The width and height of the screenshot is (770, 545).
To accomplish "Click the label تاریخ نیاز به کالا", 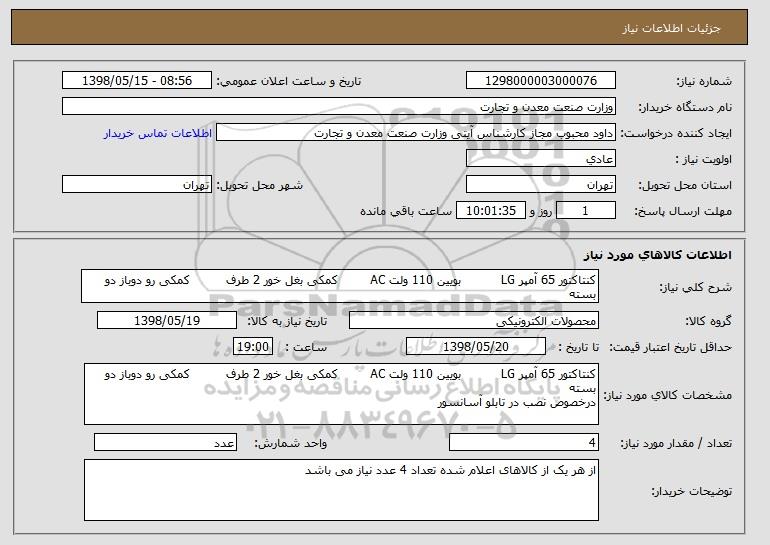I will pos(287,321).
